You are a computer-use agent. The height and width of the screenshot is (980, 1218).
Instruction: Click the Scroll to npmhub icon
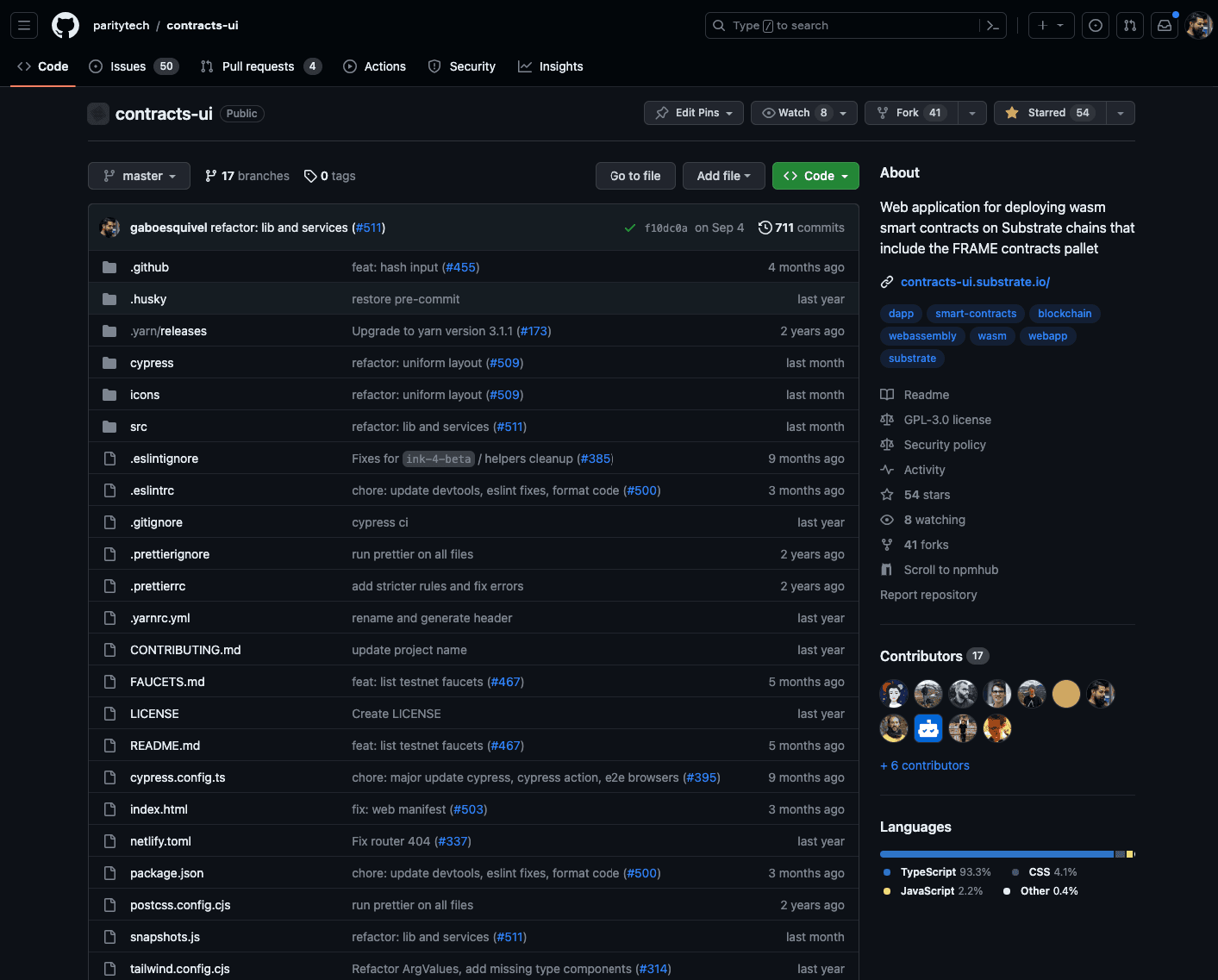887,570
